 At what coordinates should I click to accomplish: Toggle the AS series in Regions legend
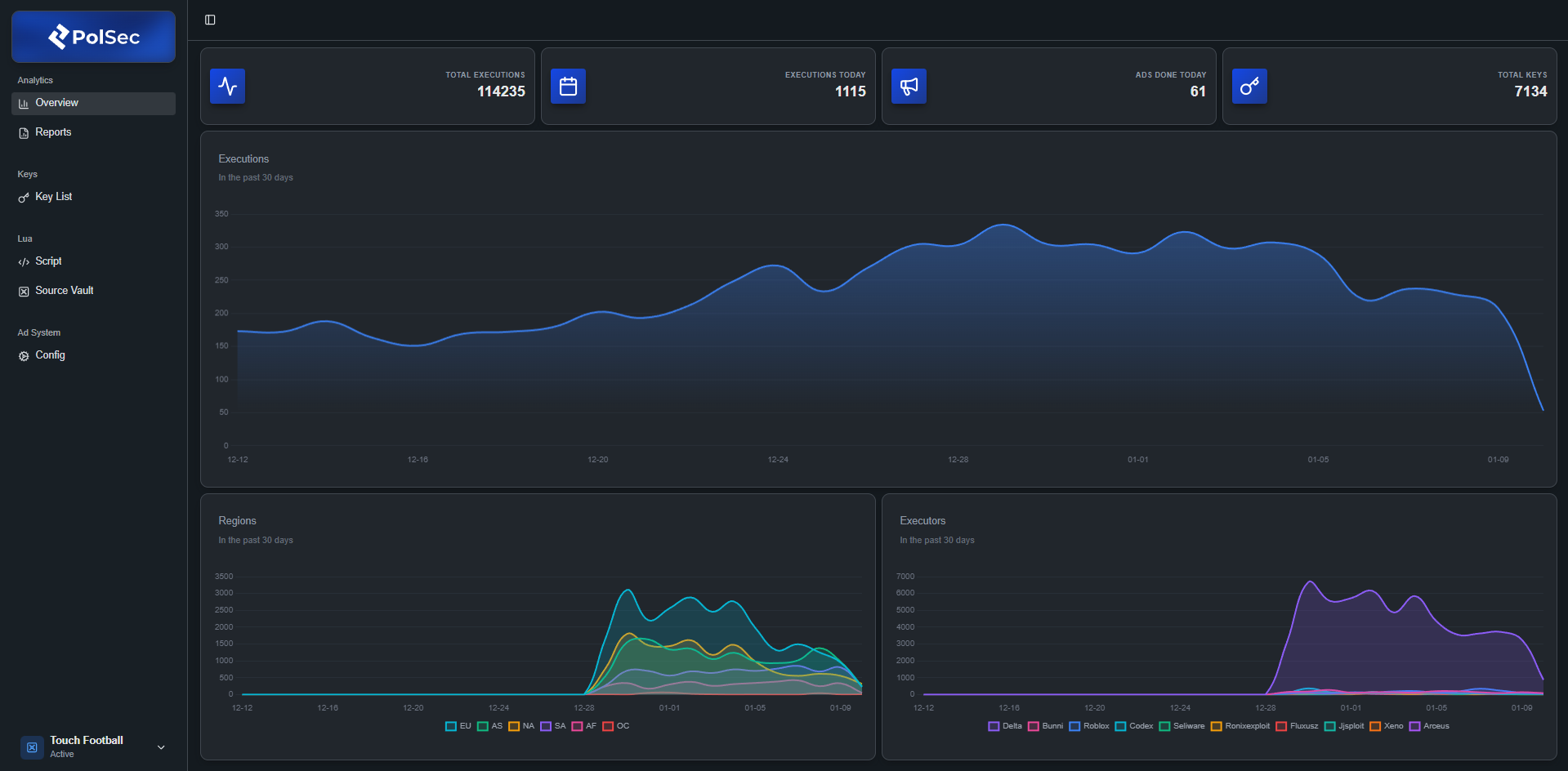tap(490, 726)
